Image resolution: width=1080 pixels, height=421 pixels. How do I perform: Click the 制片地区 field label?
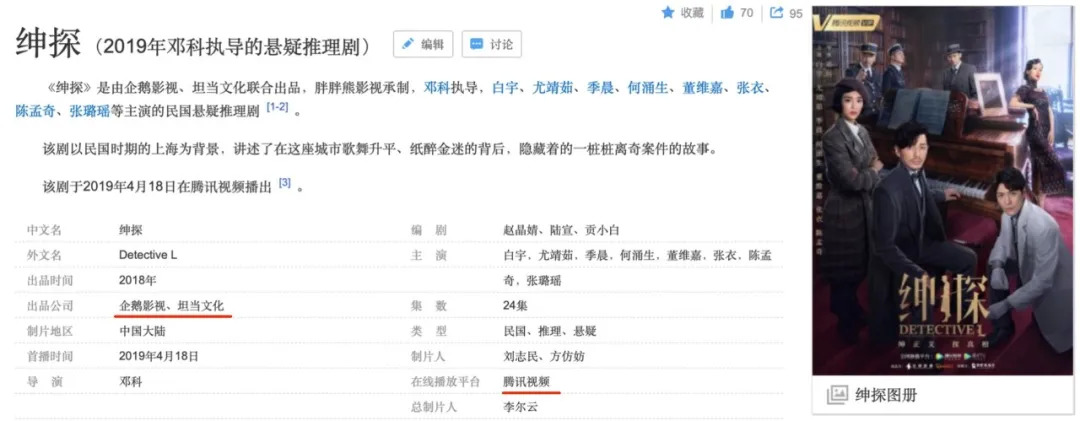50,331
